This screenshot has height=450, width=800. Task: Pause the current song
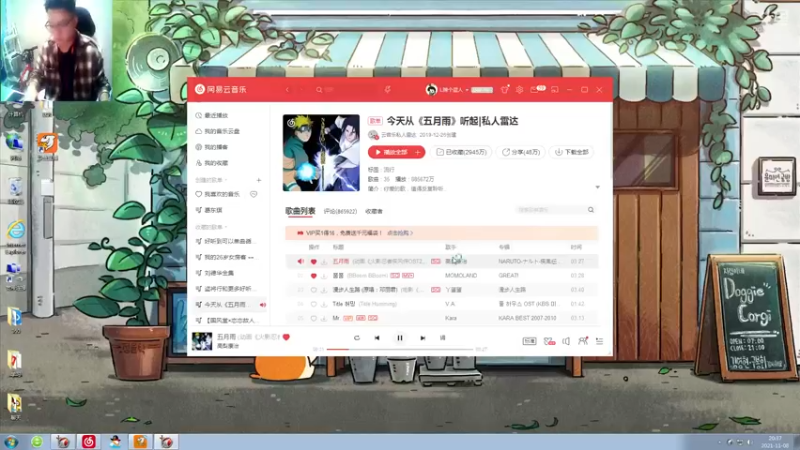pyautogui.click(x=400, y=338)
